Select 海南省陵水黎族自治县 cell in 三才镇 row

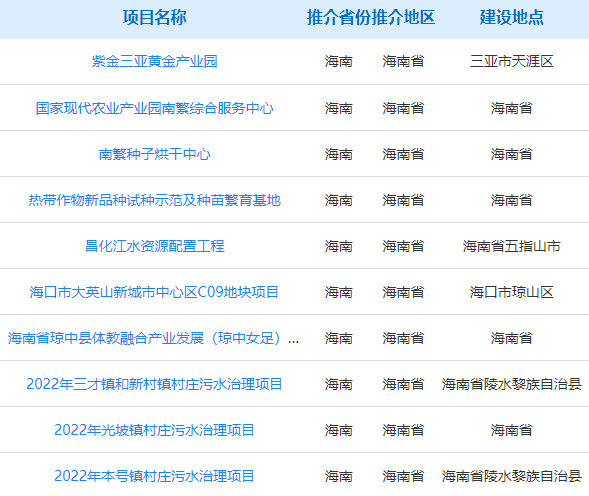[512, 384]
